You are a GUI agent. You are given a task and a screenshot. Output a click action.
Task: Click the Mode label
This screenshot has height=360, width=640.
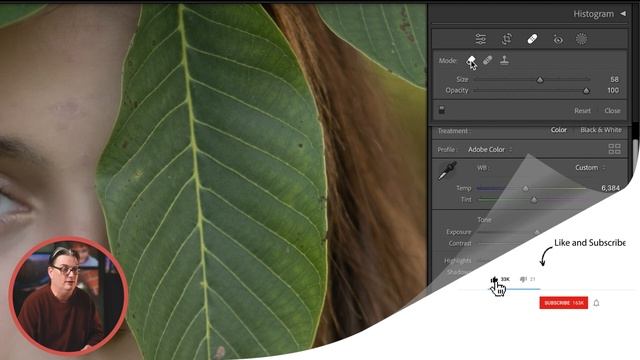448,60
